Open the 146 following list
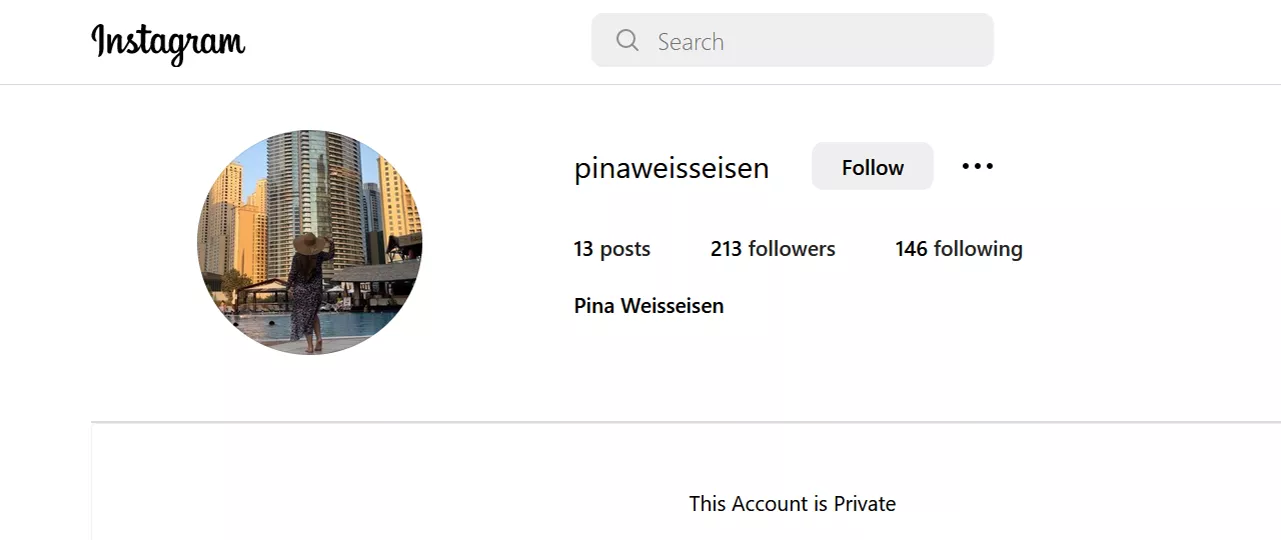This screenshot has width=1281, height=540. tap(958, 249)
